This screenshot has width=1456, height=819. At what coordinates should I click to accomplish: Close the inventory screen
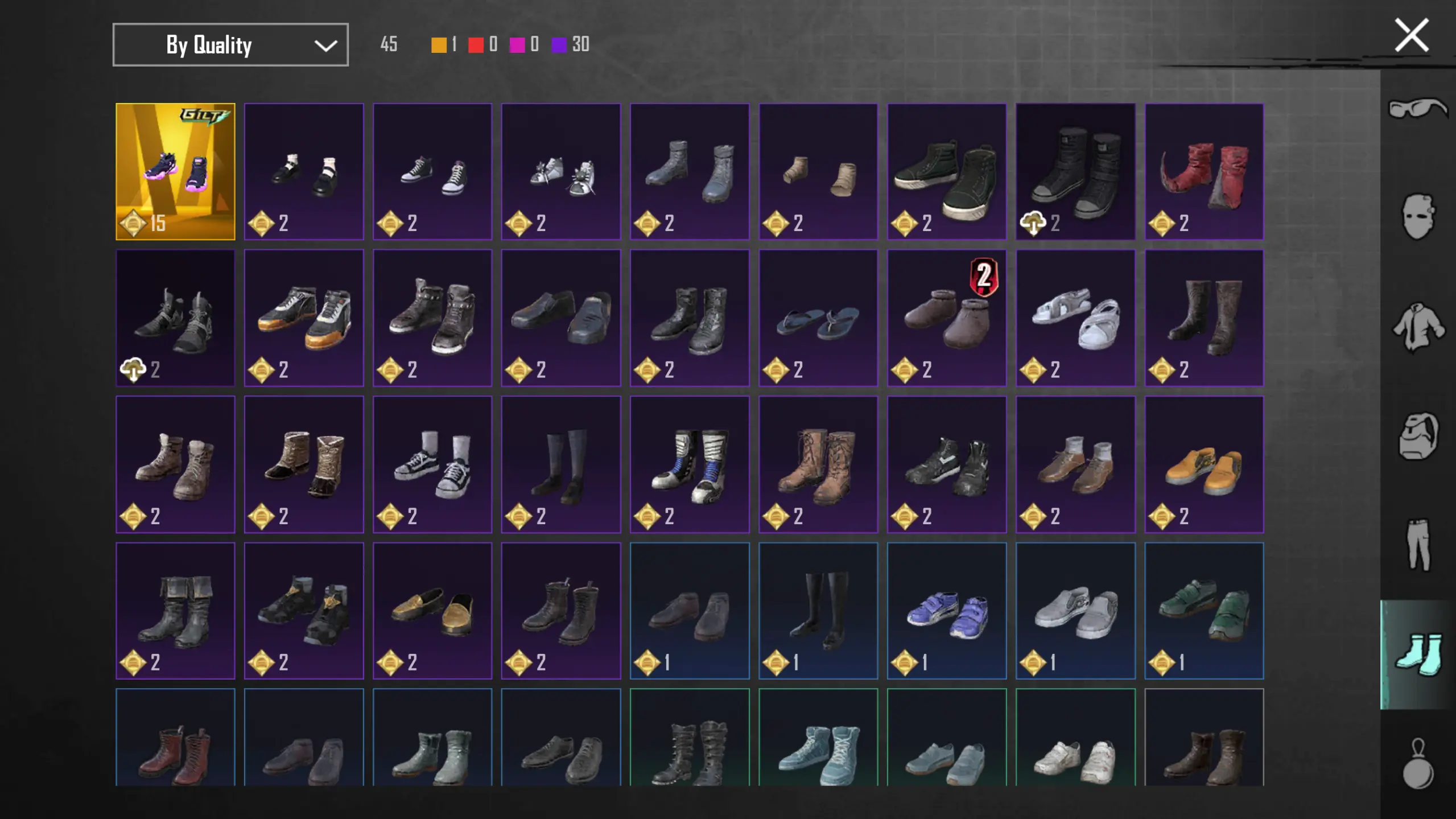(x=1412, y=35)
